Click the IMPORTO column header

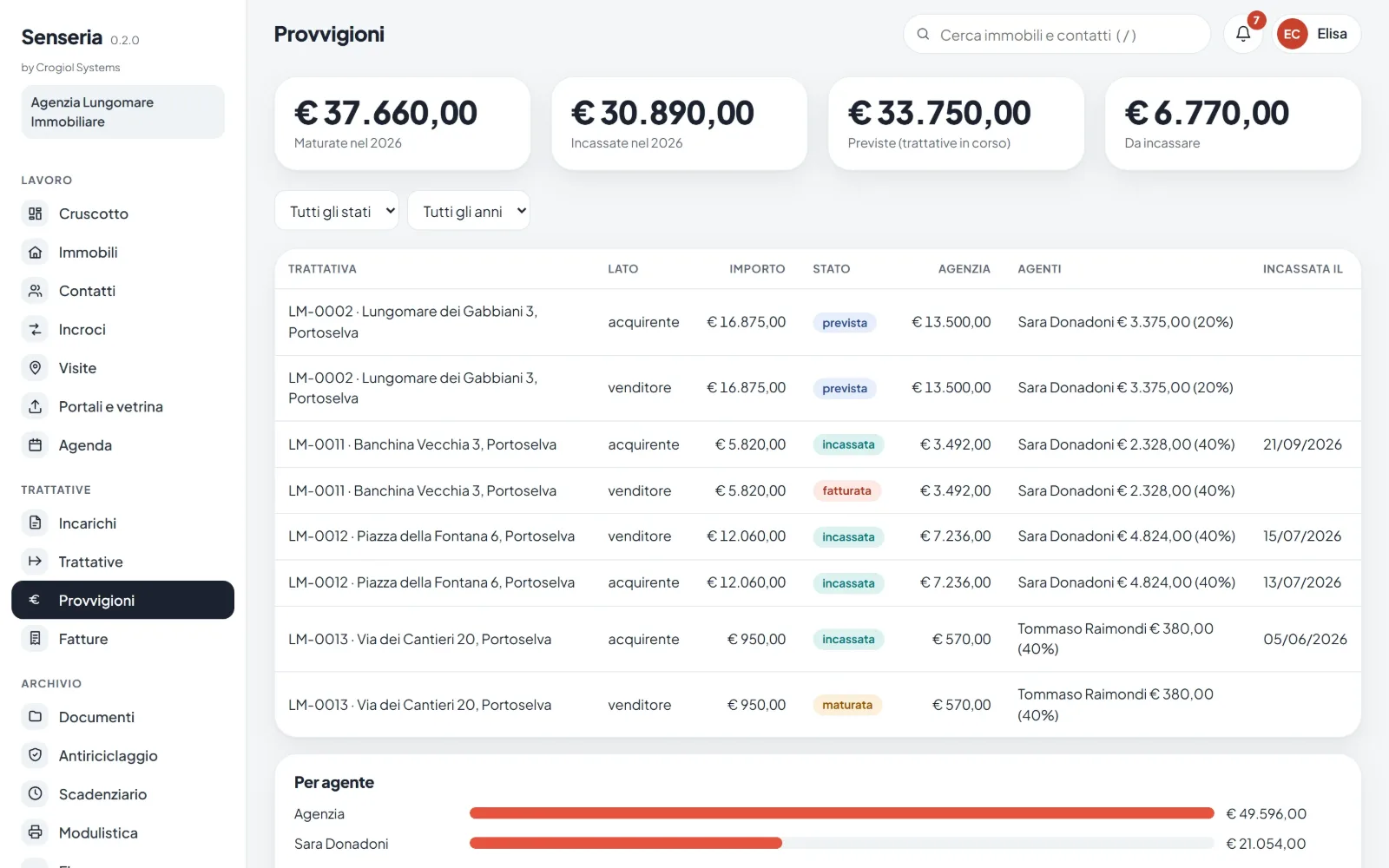[757, 269]
